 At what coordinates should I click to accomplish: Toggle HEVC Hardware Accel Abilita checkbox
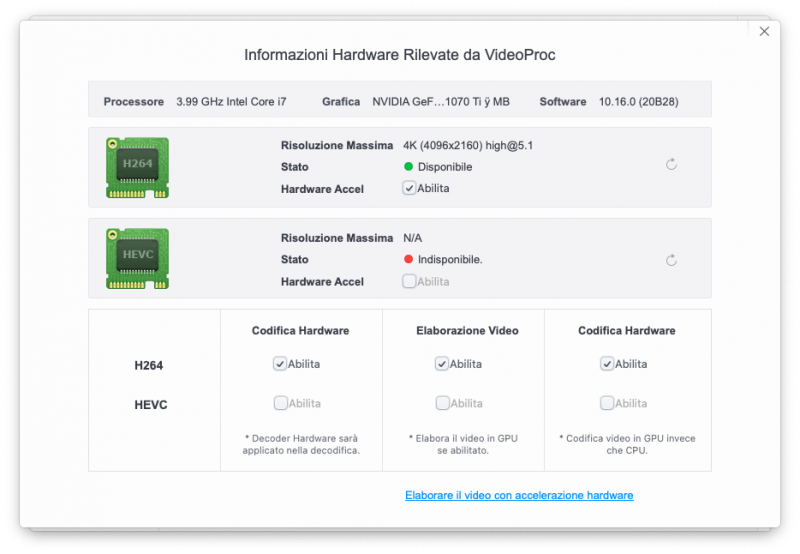[x=409, y=281]
